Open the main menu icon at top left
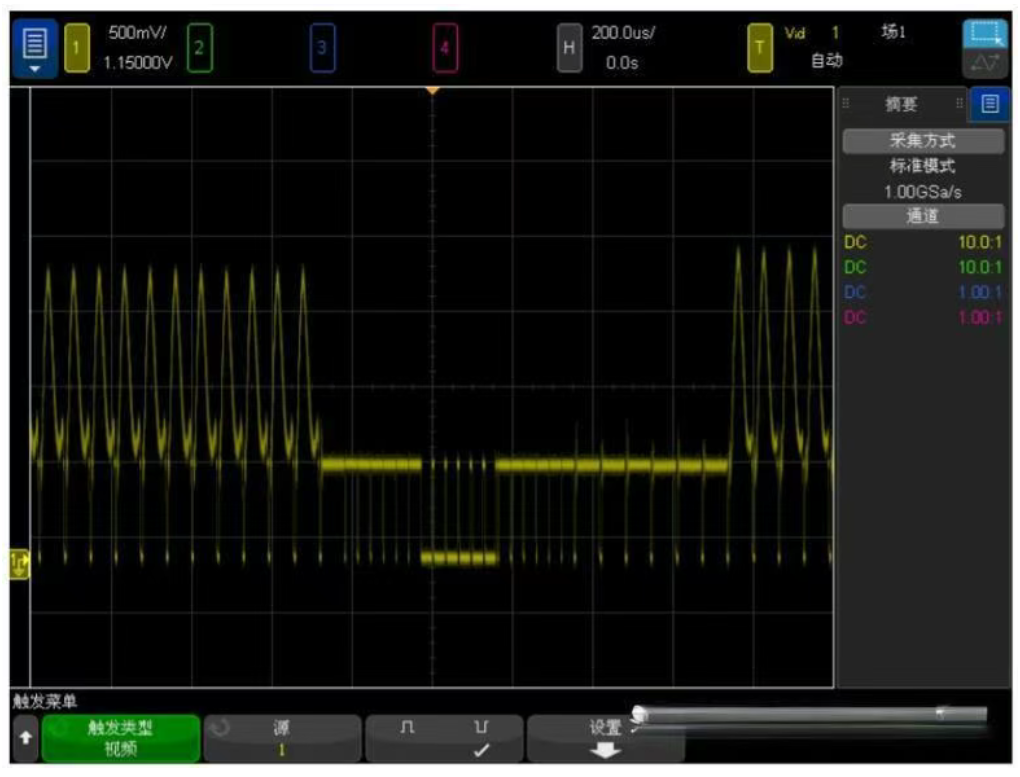Image resolution: width=1020 pixels, height=777 pixels. pyautogui.click(x=34, y=49)
